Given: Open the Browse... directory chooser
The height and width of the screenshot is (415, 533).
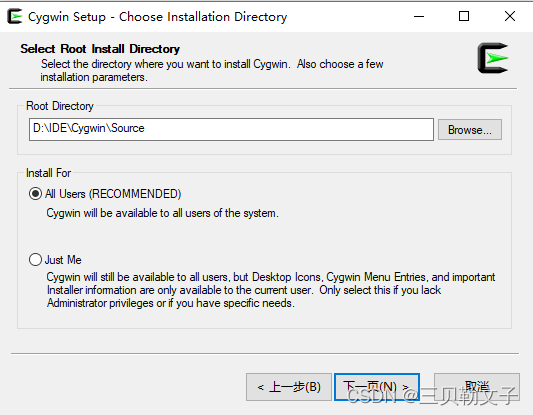Looking at the screenshot, I should tap(470, 129).
